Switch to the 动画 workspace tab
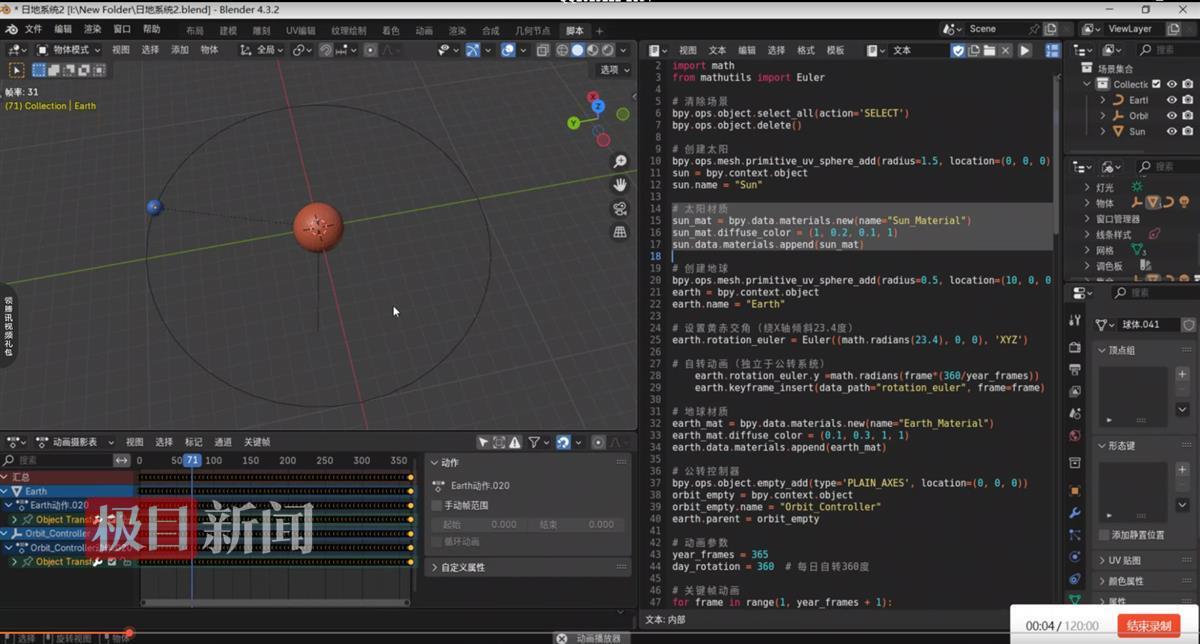This screenshot has width=1200, height=644. [423, 30]
